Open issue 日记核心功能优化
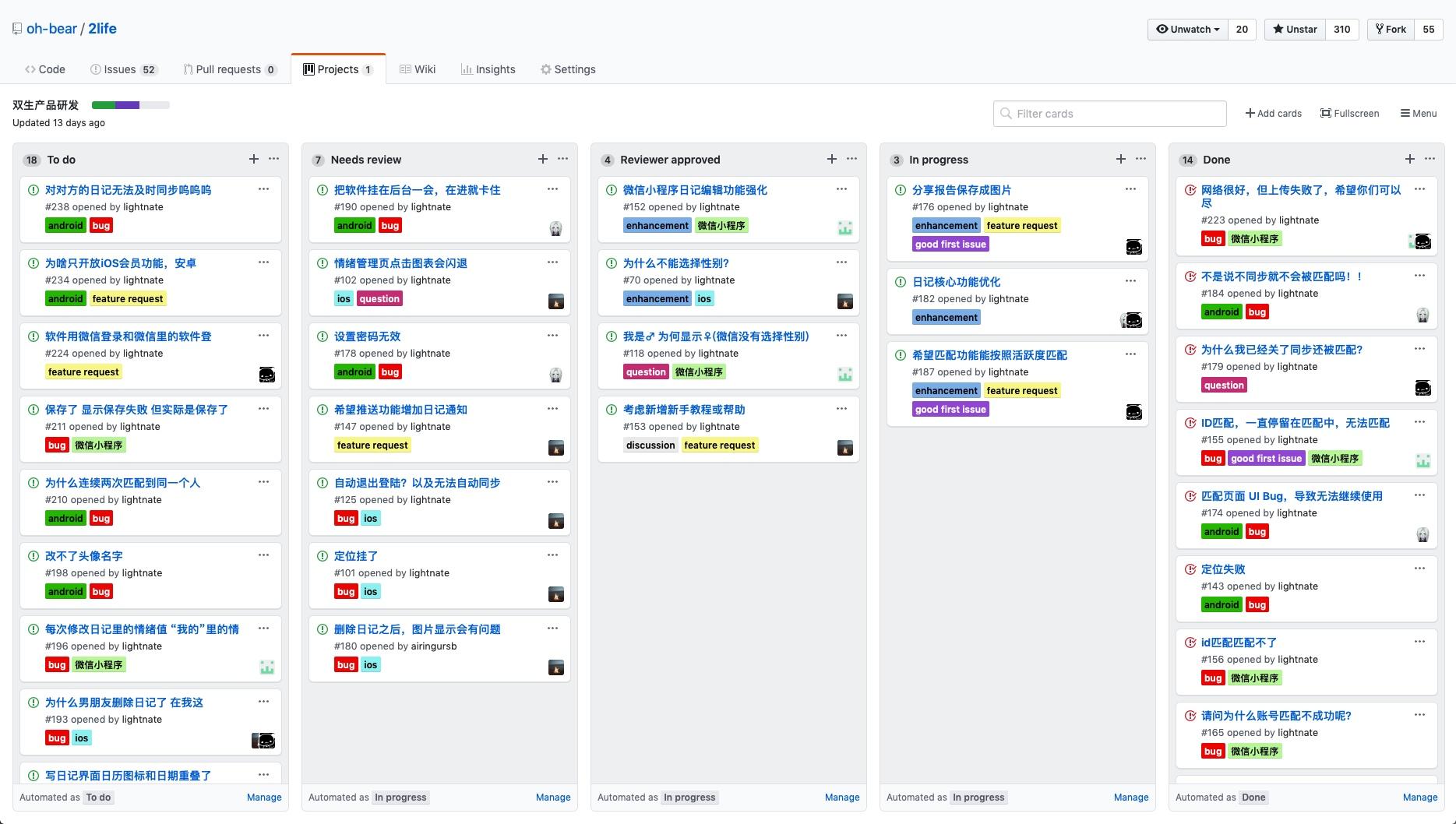Screen dimensions: 1456x824 tap(956, 282)
